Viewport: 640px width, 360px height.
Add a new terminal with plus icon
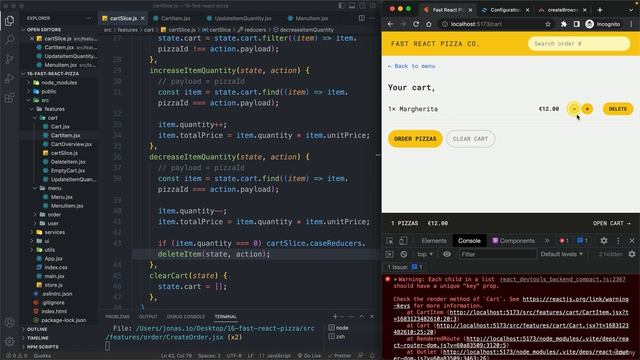point(335,316)
